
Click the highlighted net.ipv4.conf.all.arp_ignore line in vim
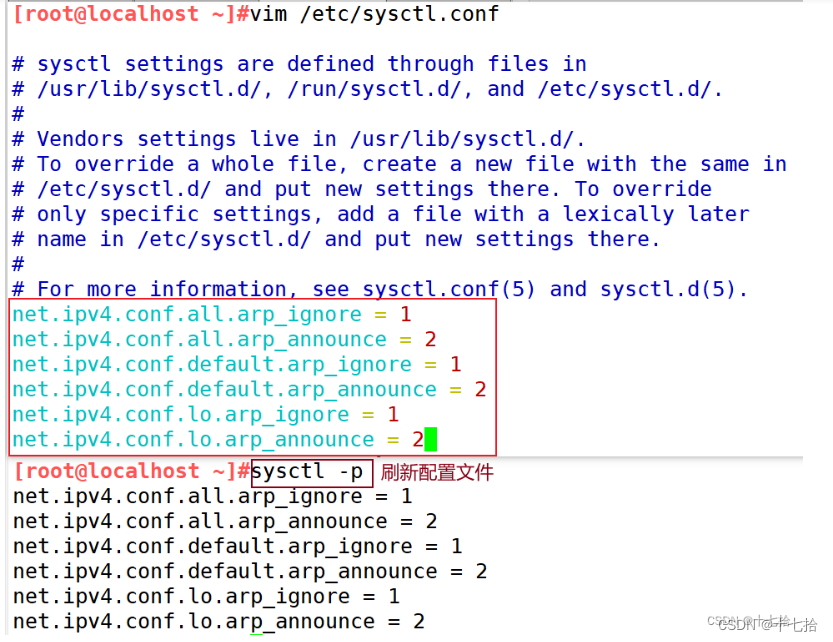coord(212,315)
